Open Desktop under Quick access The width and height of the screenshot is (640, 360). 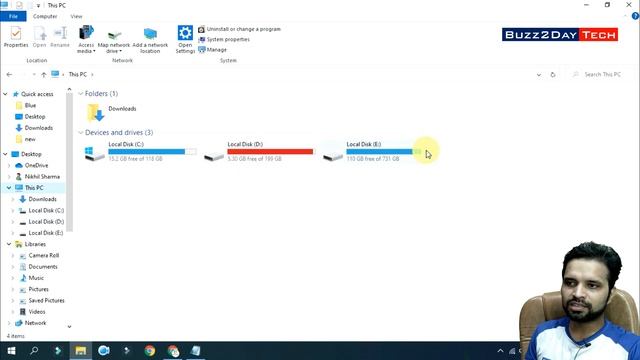point(35,117)
